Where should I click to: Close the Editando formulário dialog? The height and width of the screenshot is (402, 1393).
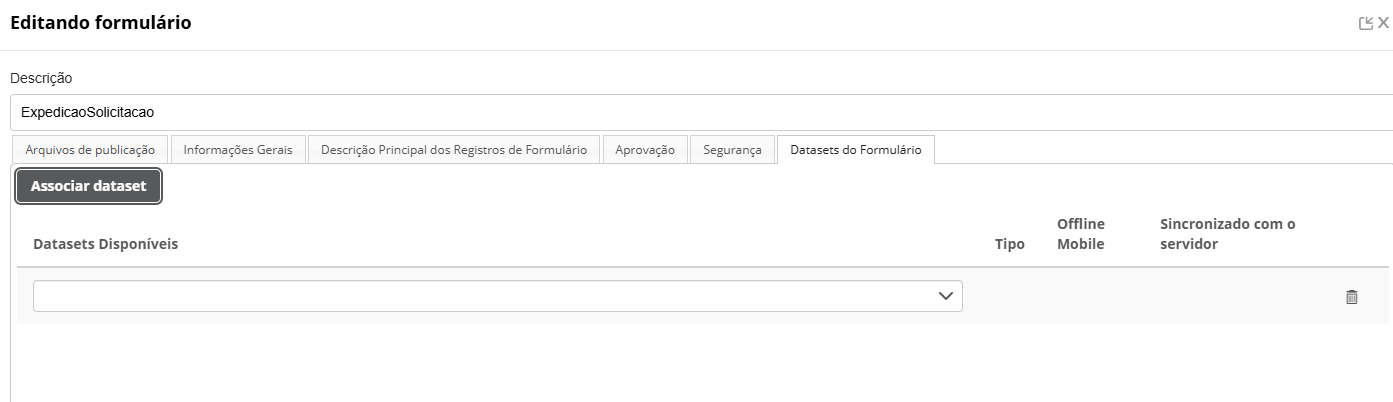(x=1383, y=23)
